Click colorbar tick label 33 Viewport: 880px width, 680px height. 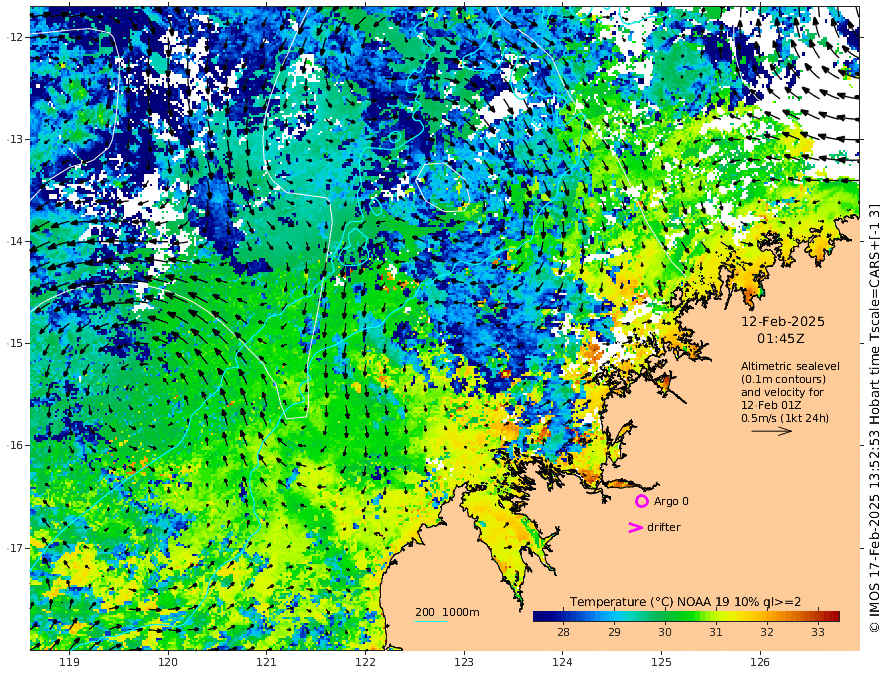coord(818,632)
